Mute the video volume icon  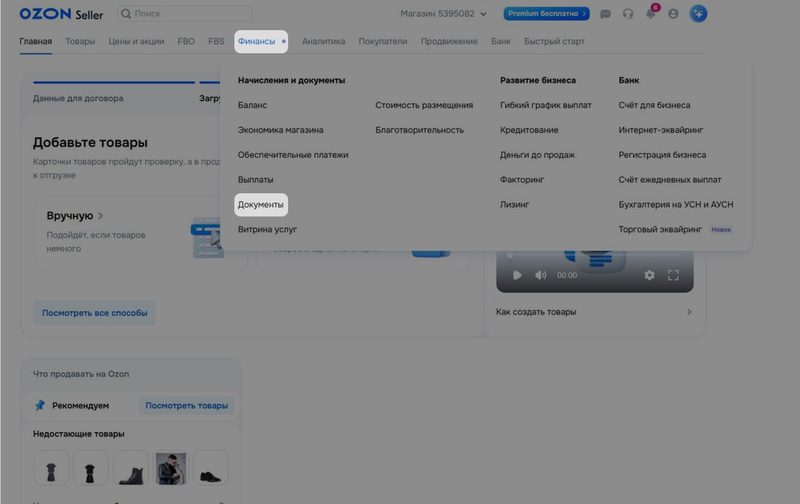point(540,275)
